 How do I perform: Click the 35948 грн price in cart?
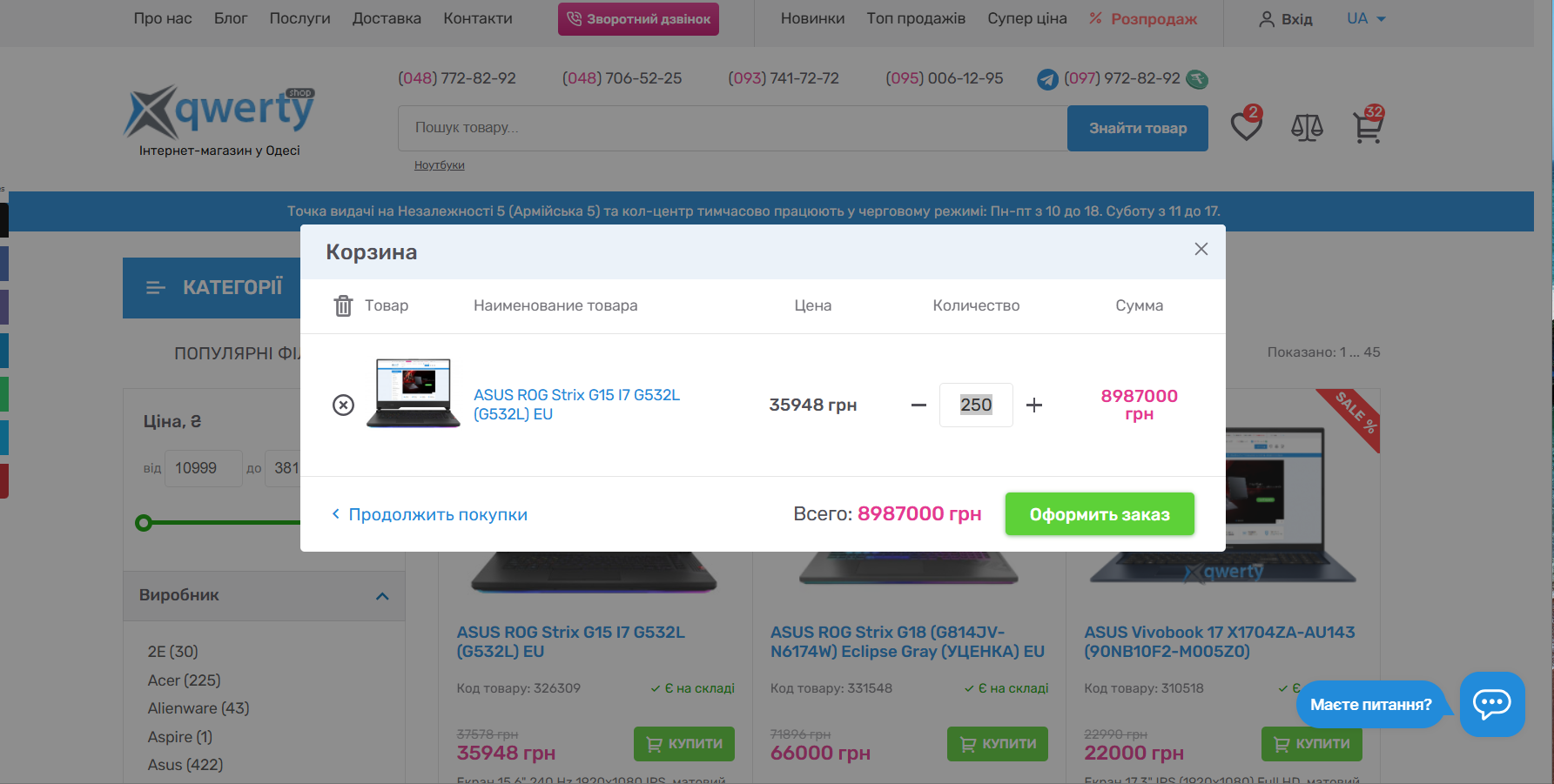pos(813,405)
